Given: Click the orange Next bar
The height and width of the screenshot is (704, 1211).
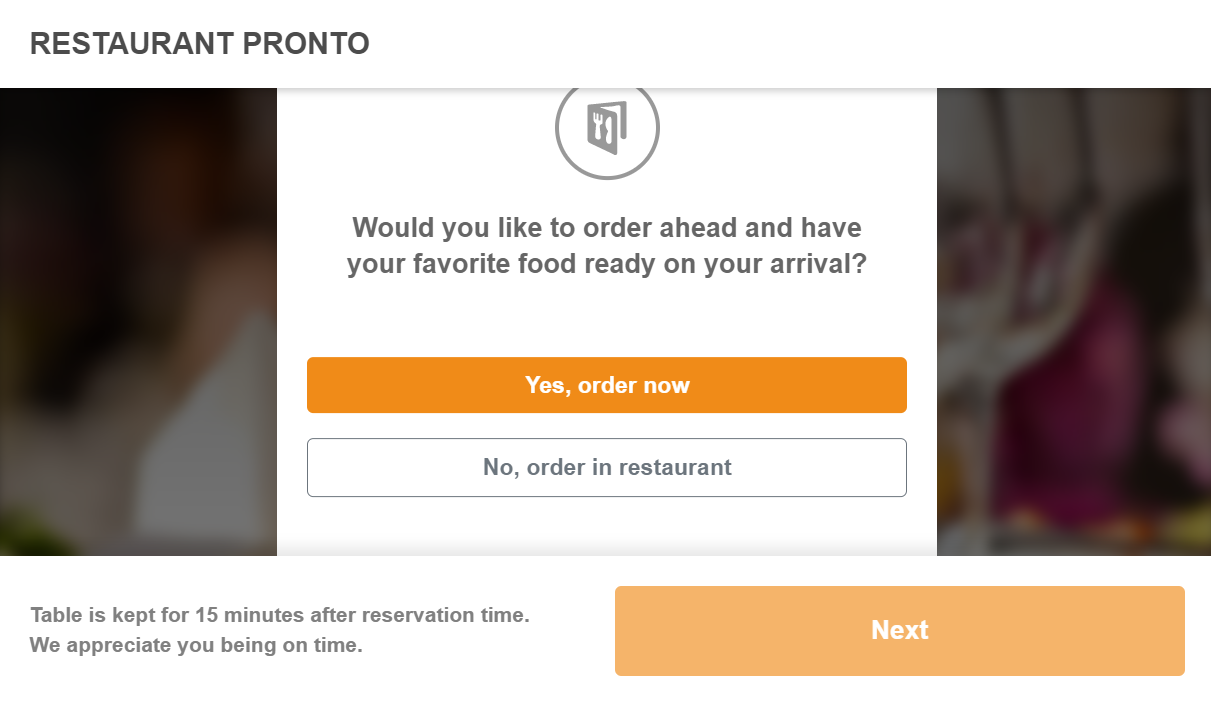Looking at the screenshot, I should (x=899, y=630).
